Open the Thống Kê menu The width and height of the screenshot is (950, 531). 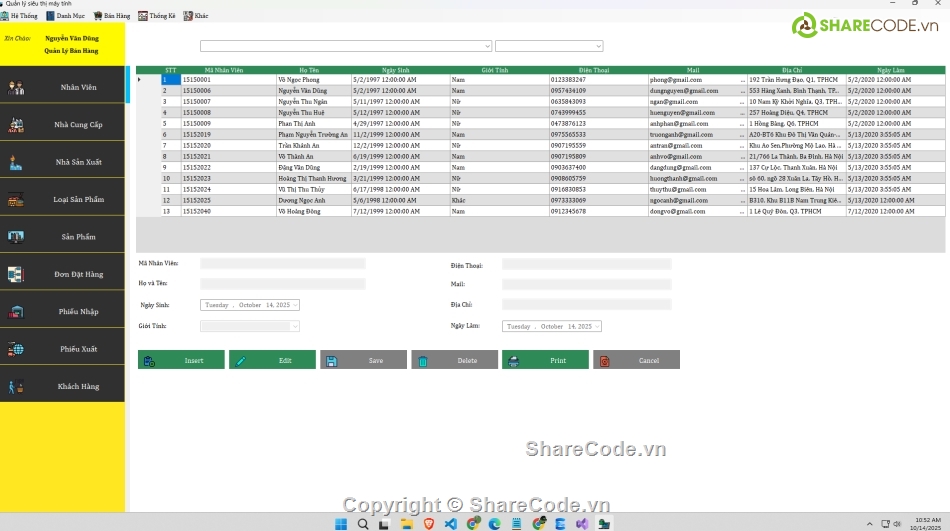[x=156, y=16]
